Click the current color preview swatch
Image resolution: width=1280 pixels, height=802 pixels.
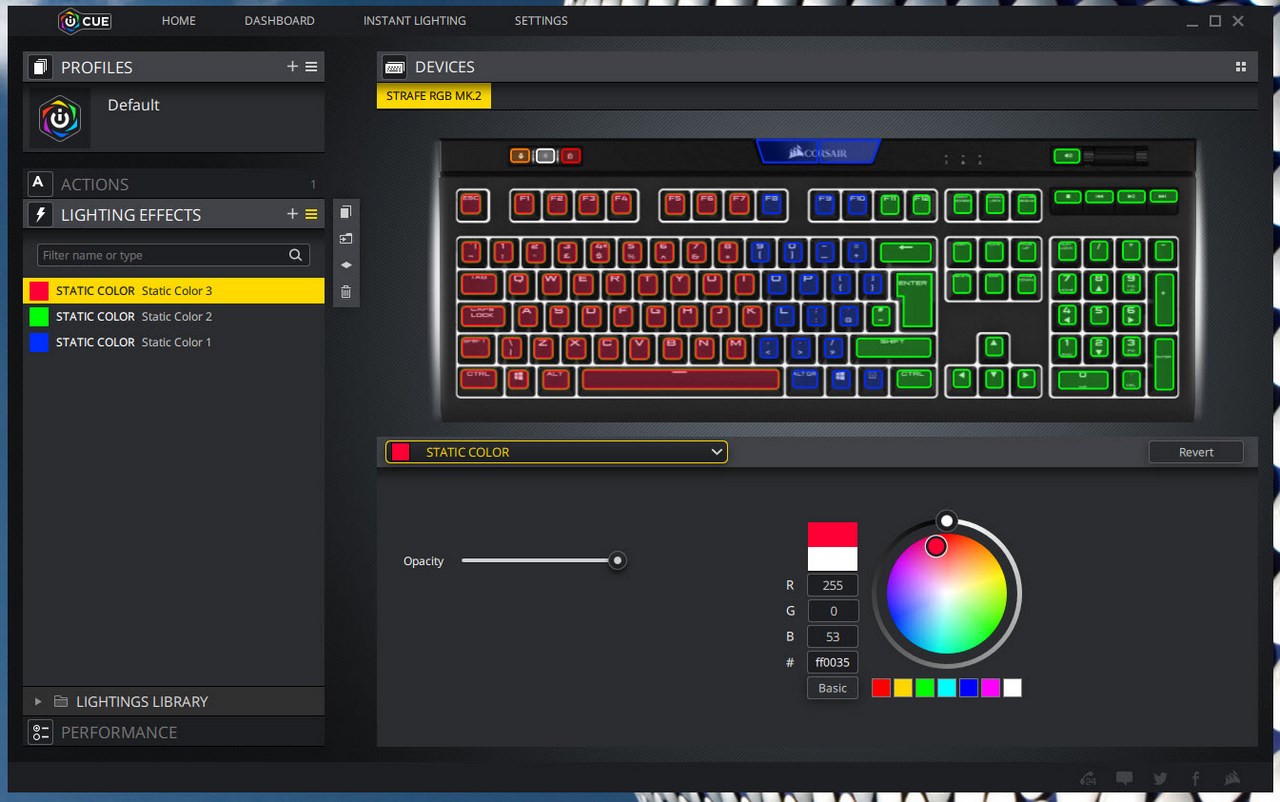click(x=832, y=534)
